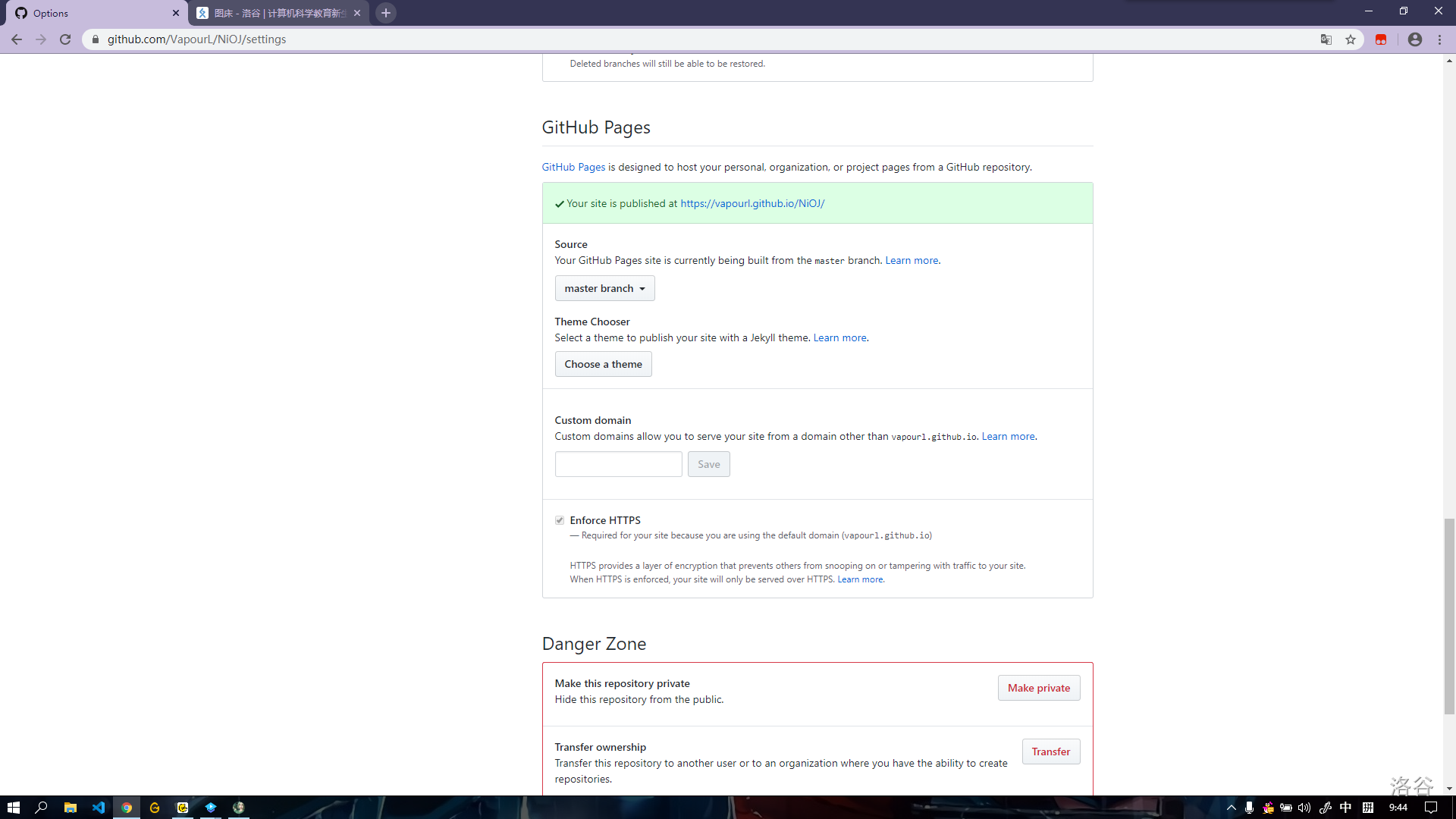Screen dimensions: 1456x819
Task: Toggle the Enforce HTTPS checkbox
Action: [x=560, y=520]
